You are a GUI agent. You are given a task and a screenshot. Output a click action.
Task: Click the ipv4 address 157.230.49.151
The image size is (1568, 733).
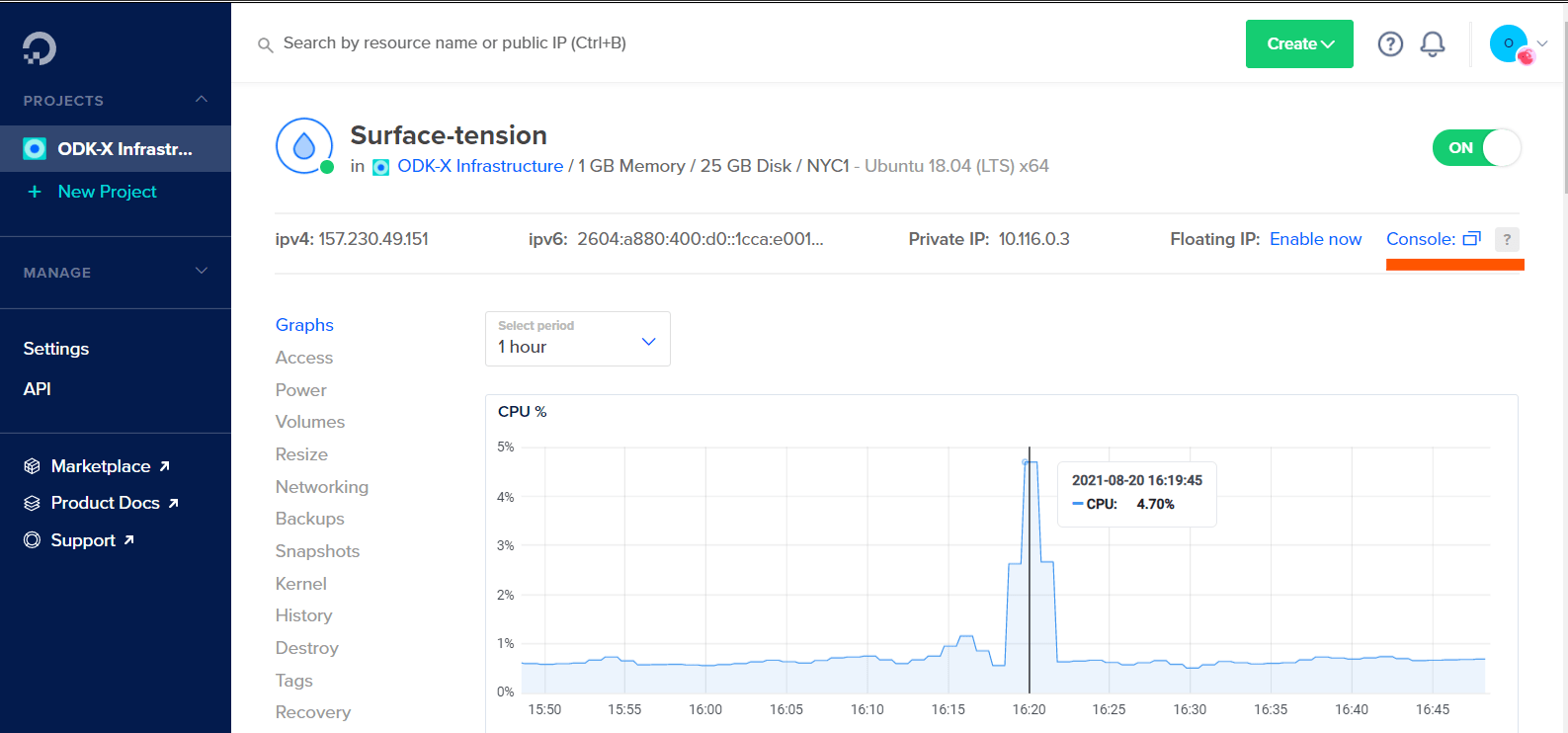point(373,239)
